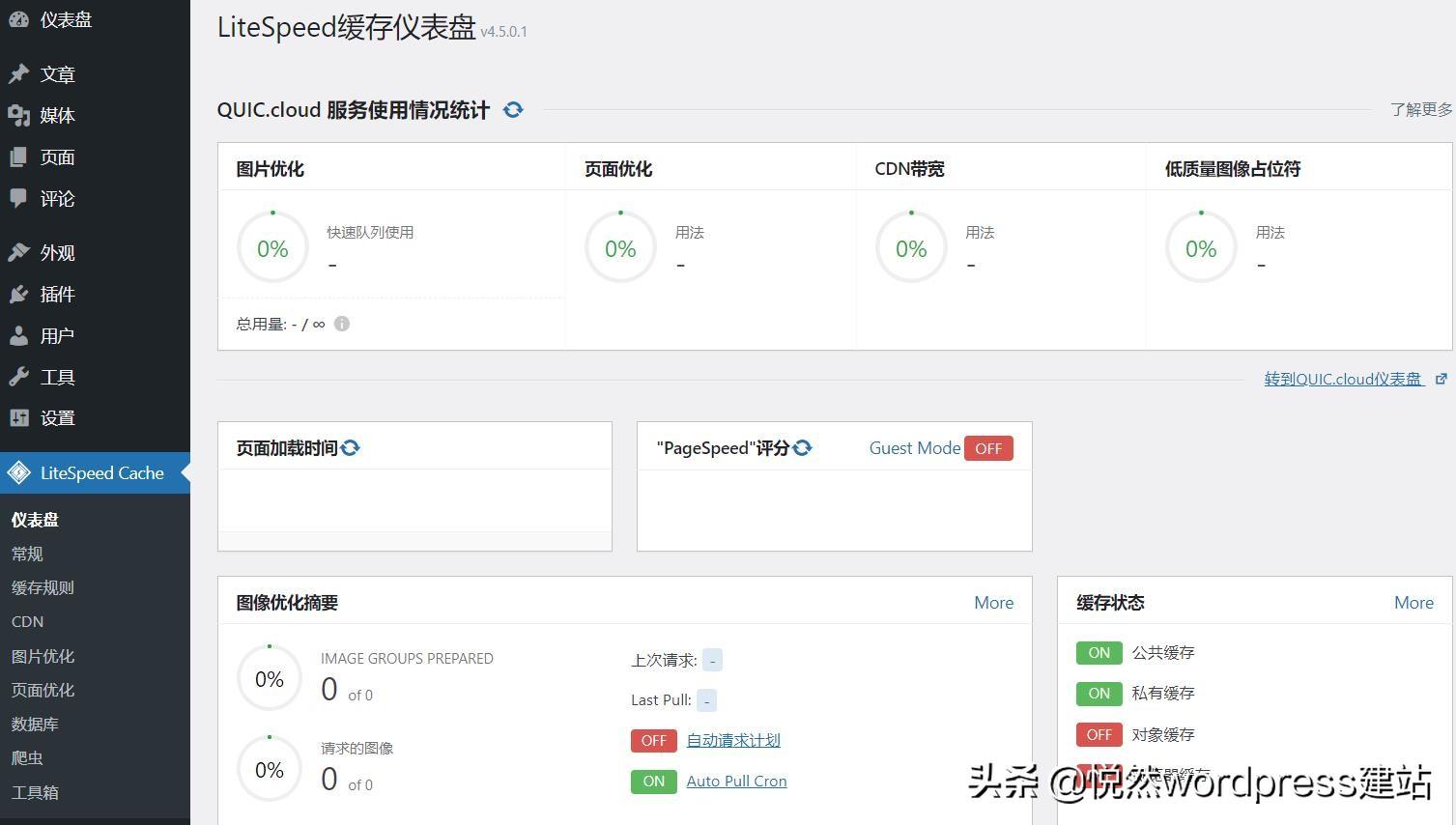Toggle the Auto Pull Cron ON badge
The width and height of the screenshot is (1456, 825).
pyautogui.click(x=654, y=782)
